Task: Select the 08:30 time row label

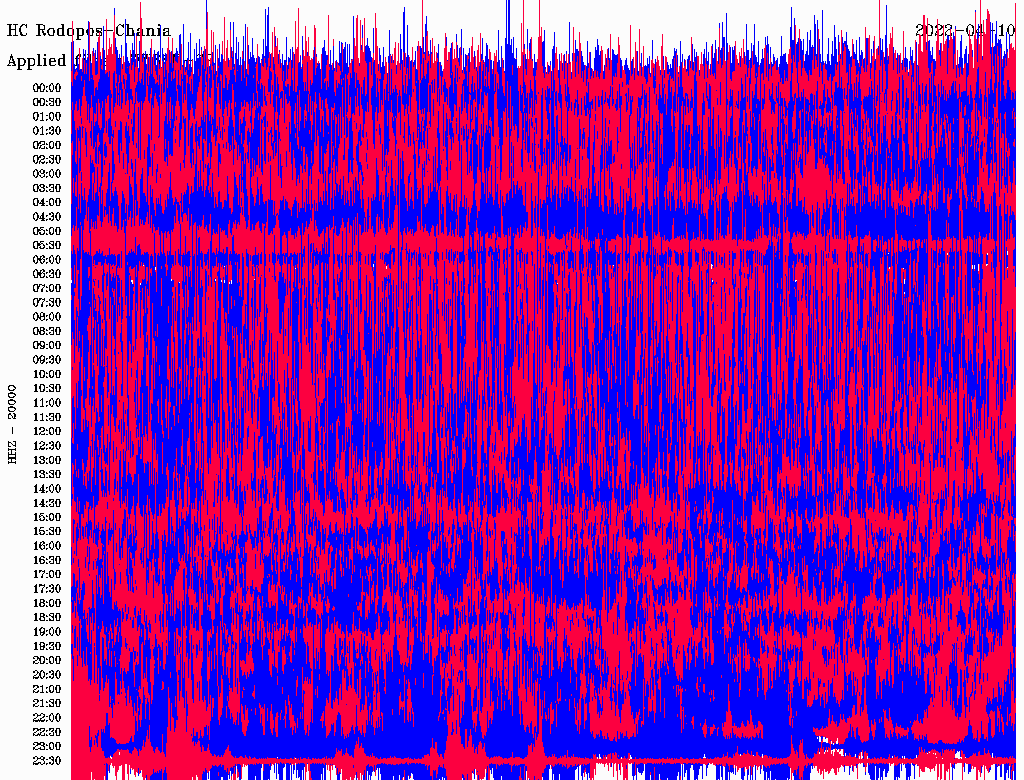Action: coord(47,331)
